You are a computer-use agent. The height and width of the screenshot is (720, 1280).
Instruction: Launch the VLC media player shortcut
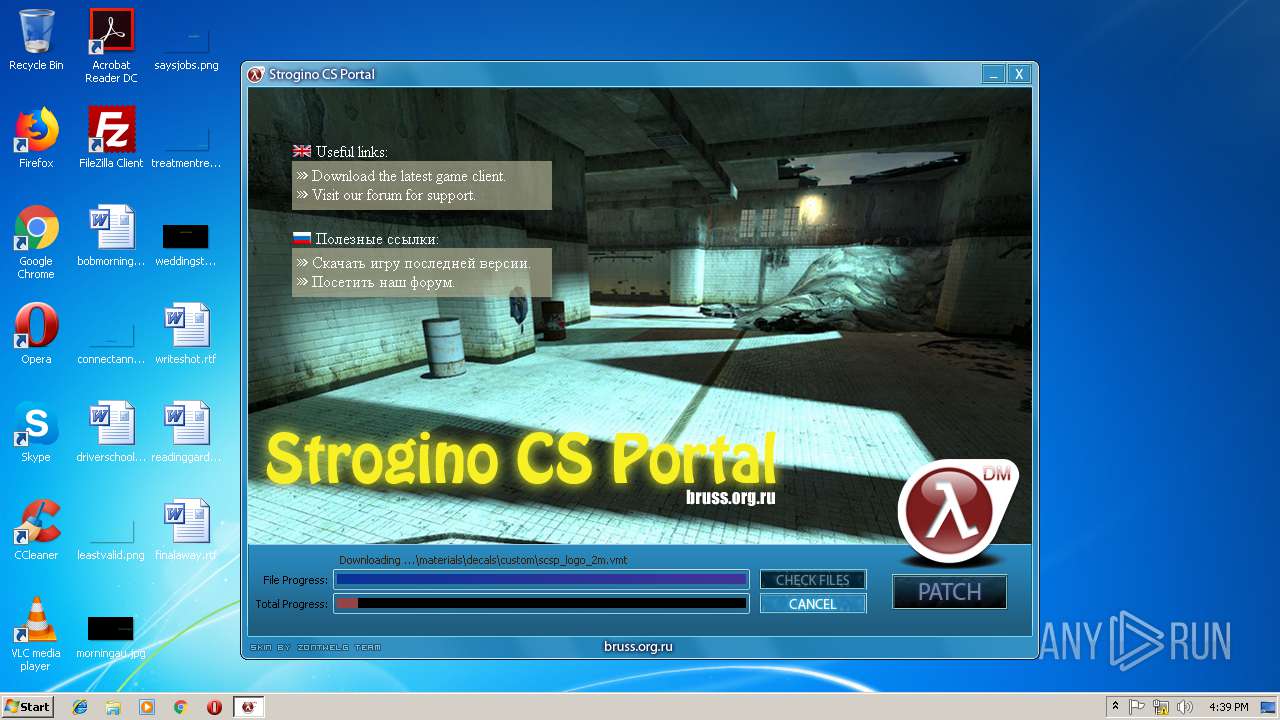click(x=36, y=634)
